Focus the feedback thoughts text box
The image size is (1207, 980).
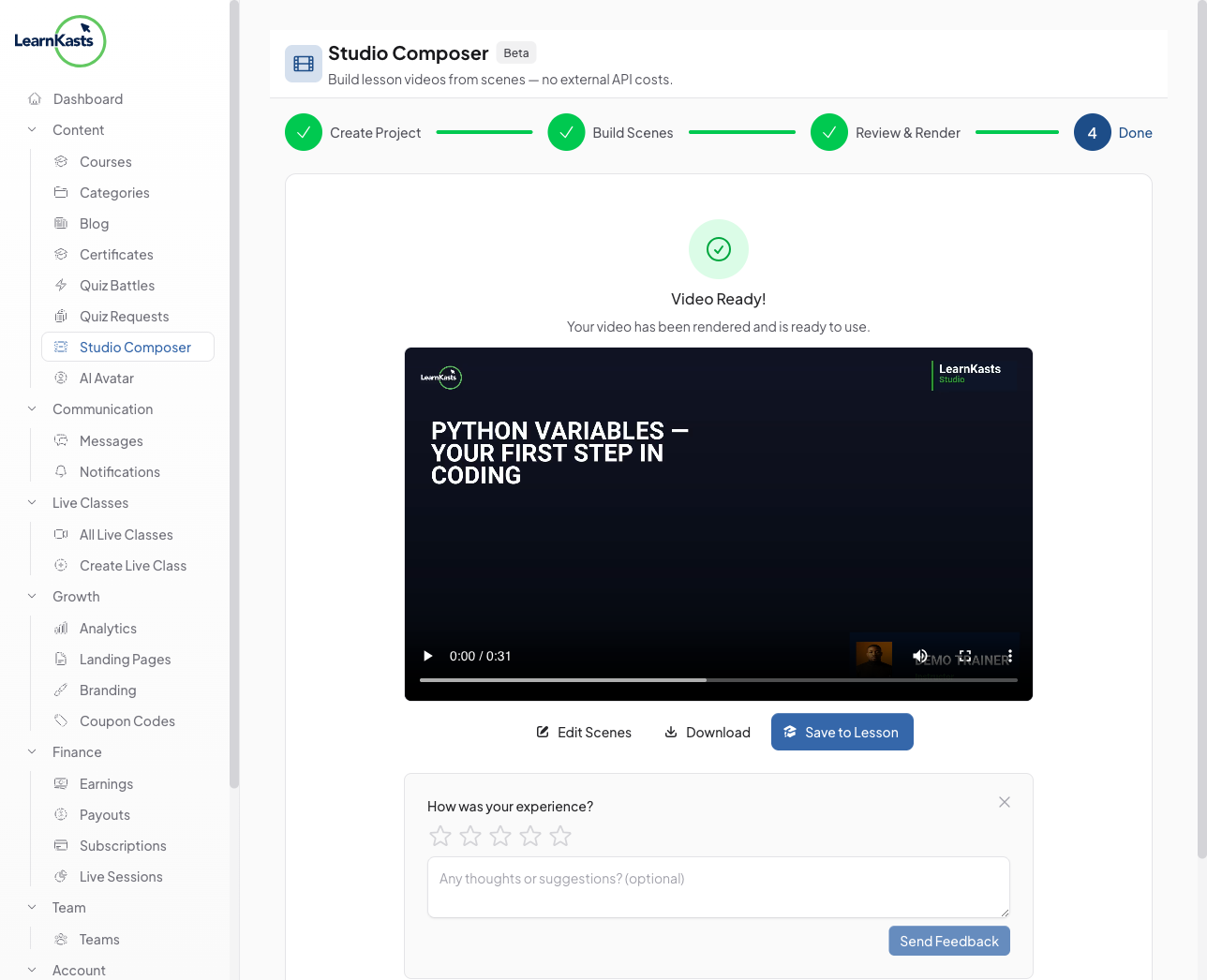[718, 886]
